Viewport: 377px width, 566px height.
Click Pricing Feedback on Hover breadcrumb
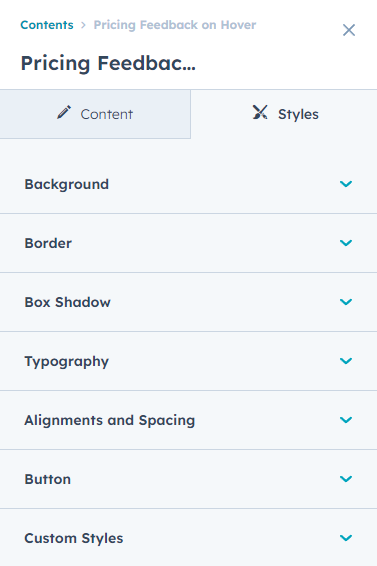[x=175, y=25]
